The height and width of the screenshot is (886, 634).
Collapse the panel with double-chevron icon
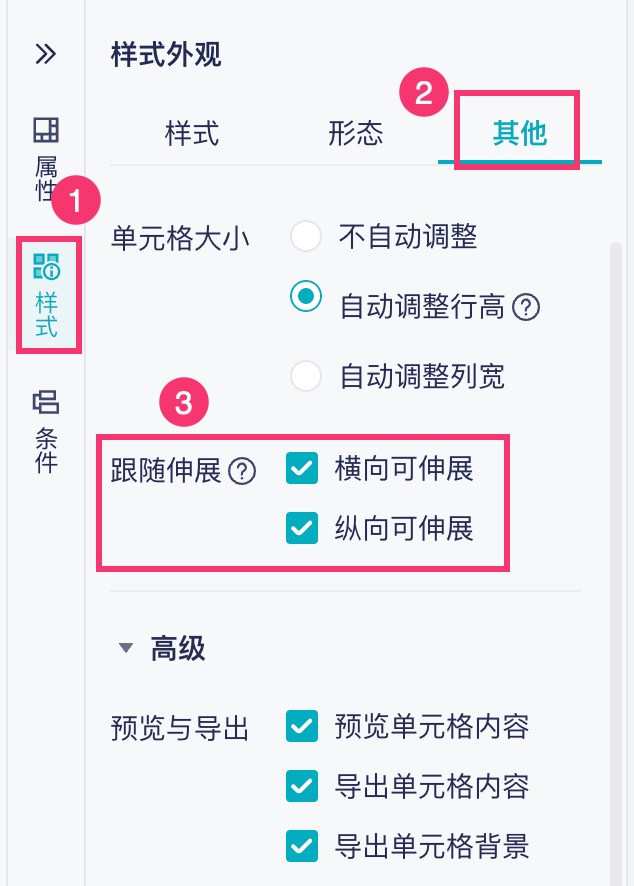(x=45, y=54)
